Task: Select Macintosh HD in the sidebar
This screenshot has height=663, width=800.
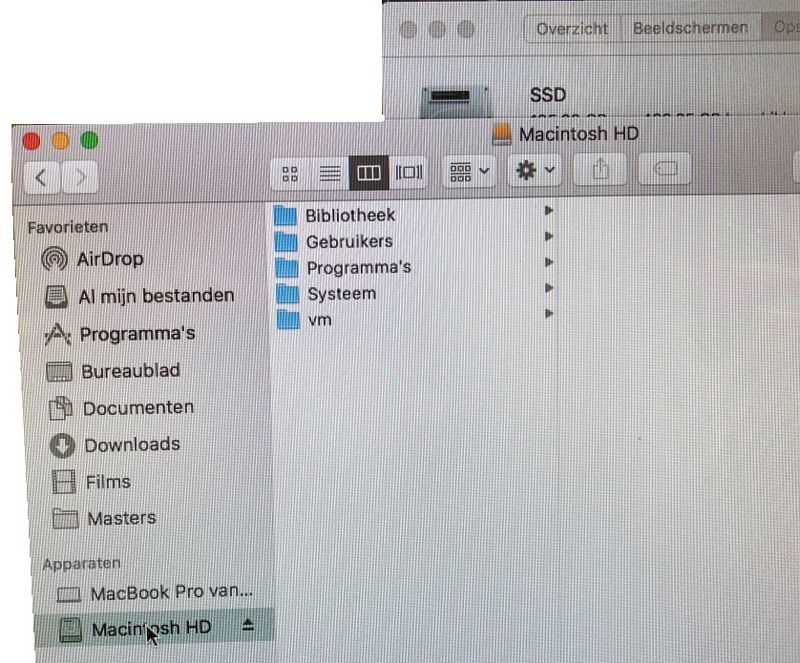Action: click(x=154, y=628)
